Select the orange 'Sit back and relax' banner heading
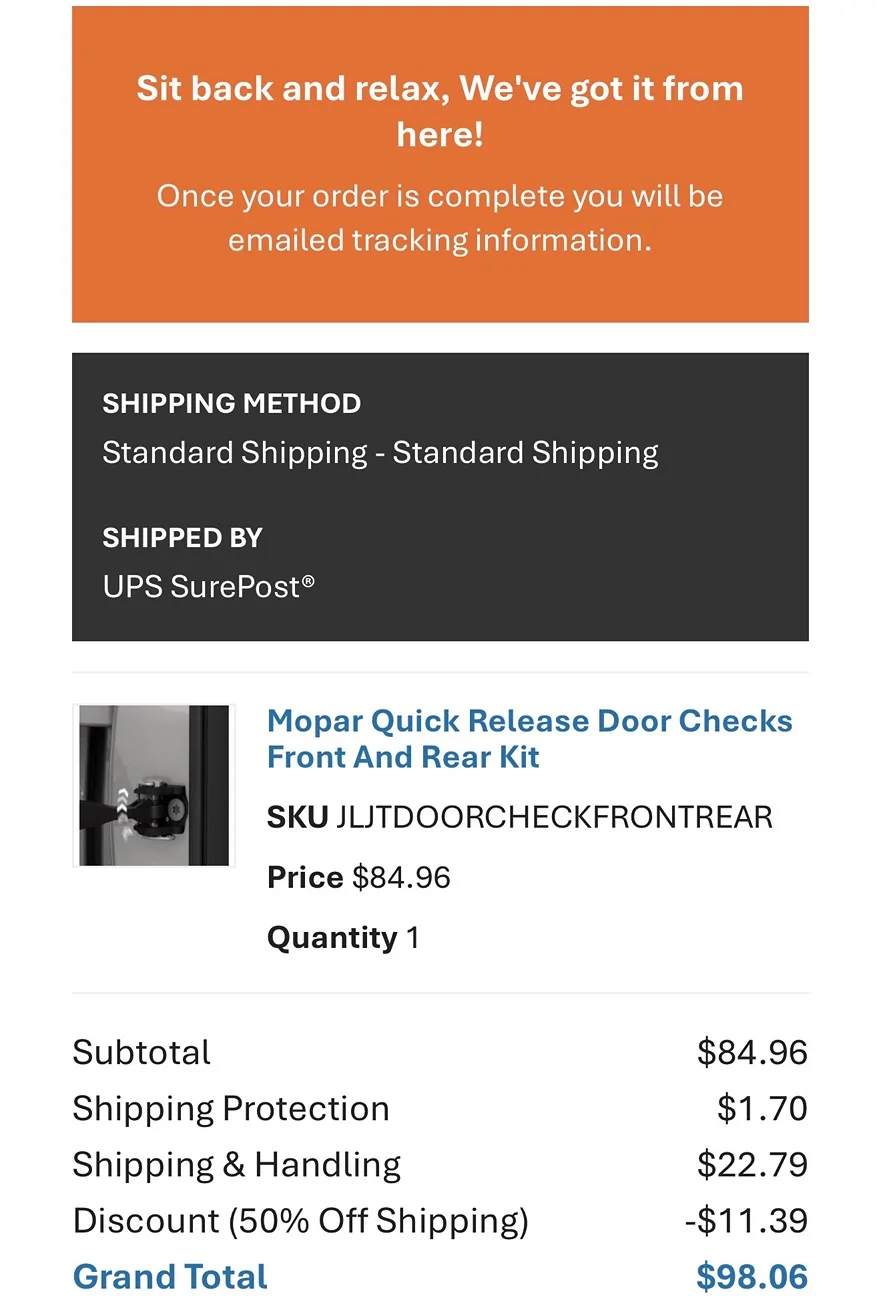 pos(440,110)
